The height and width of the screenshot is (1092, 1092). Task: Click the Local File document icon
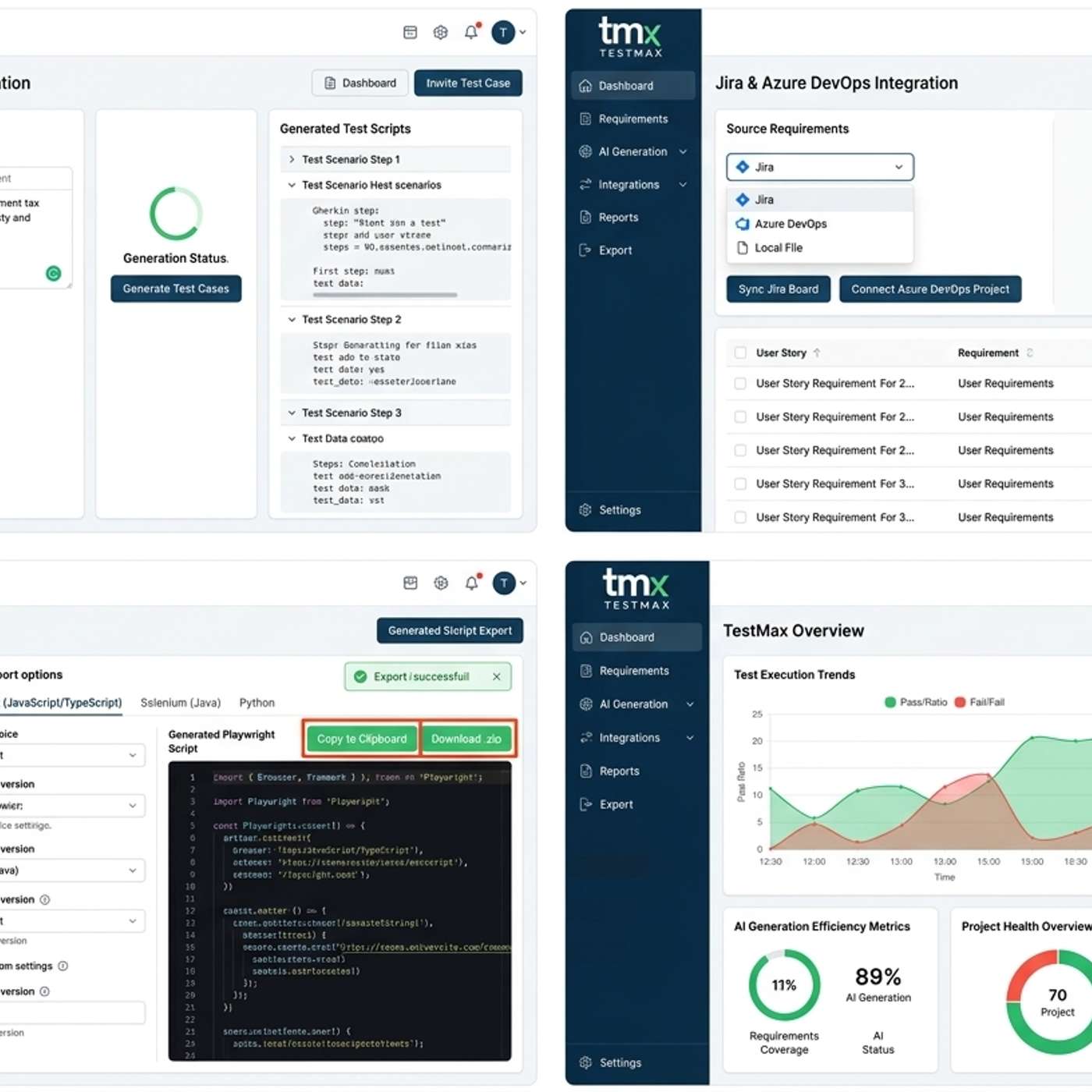(743, 247)
